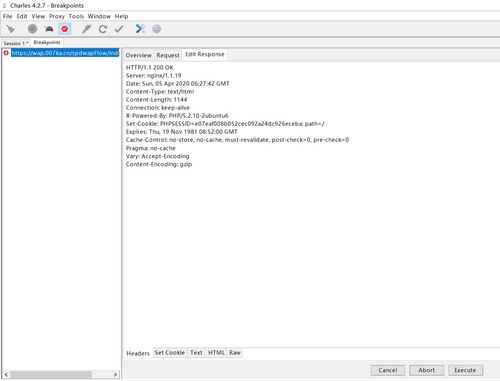Click the Abort button
The width and height of the screenshot is (500, 381).
pos(427,370)
